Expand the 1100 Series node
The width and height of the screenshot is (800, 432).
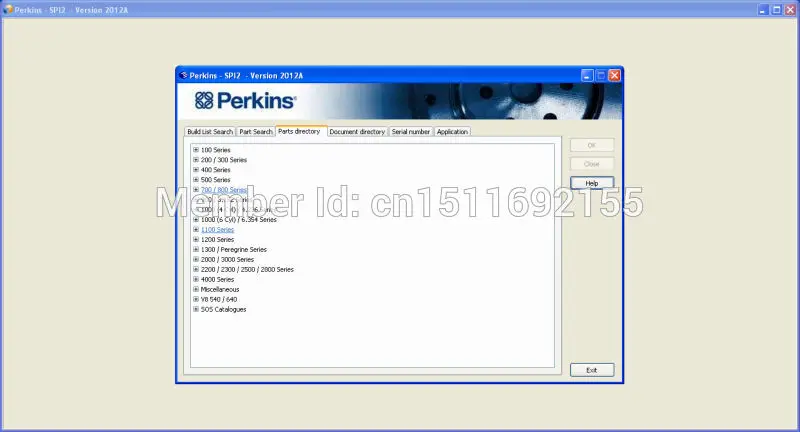coord(196,230)
